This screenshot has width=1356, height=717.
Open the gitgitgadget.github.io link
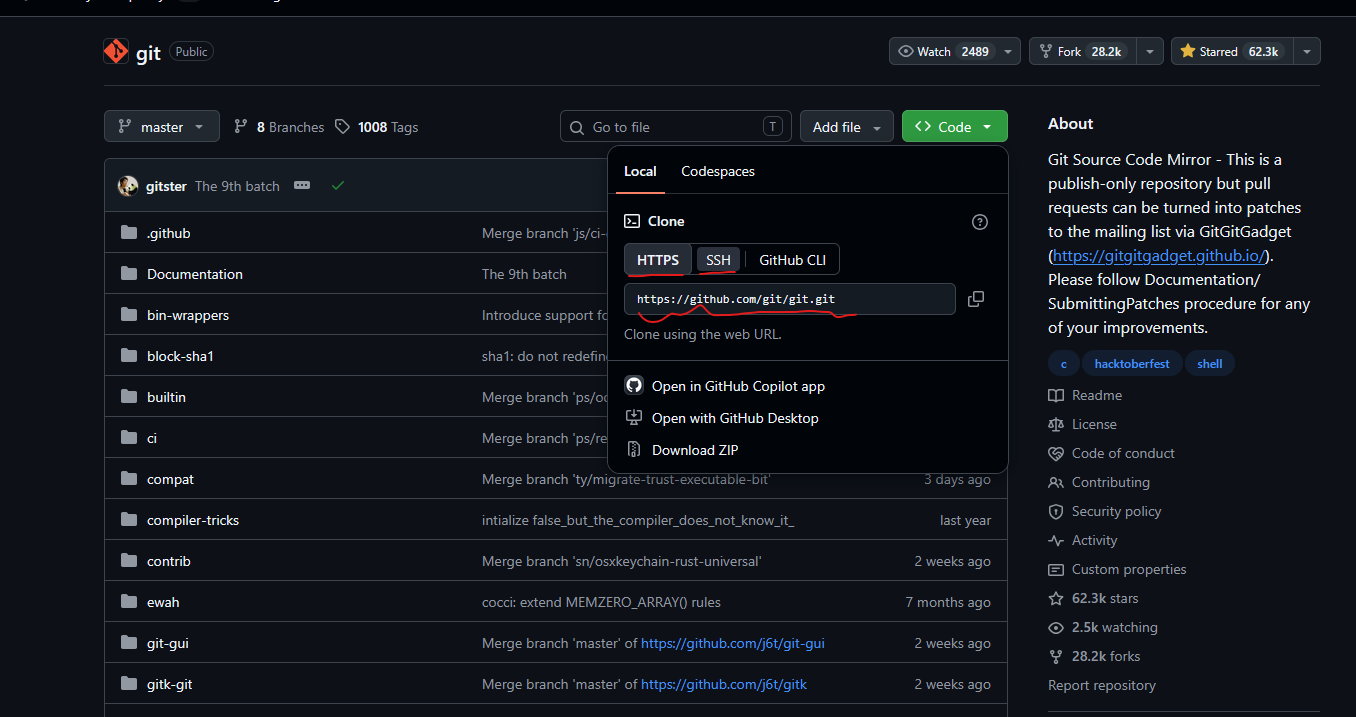1160,255
